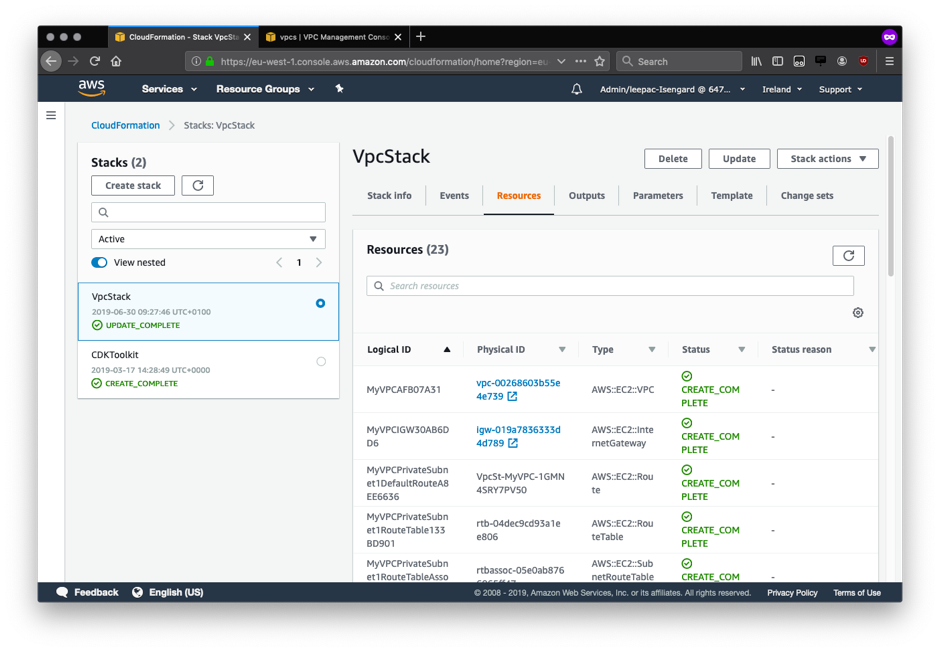The height and width of the screenshot is (650, 939).
Task: Open the Change sets tab
Action: coord(807,195)
